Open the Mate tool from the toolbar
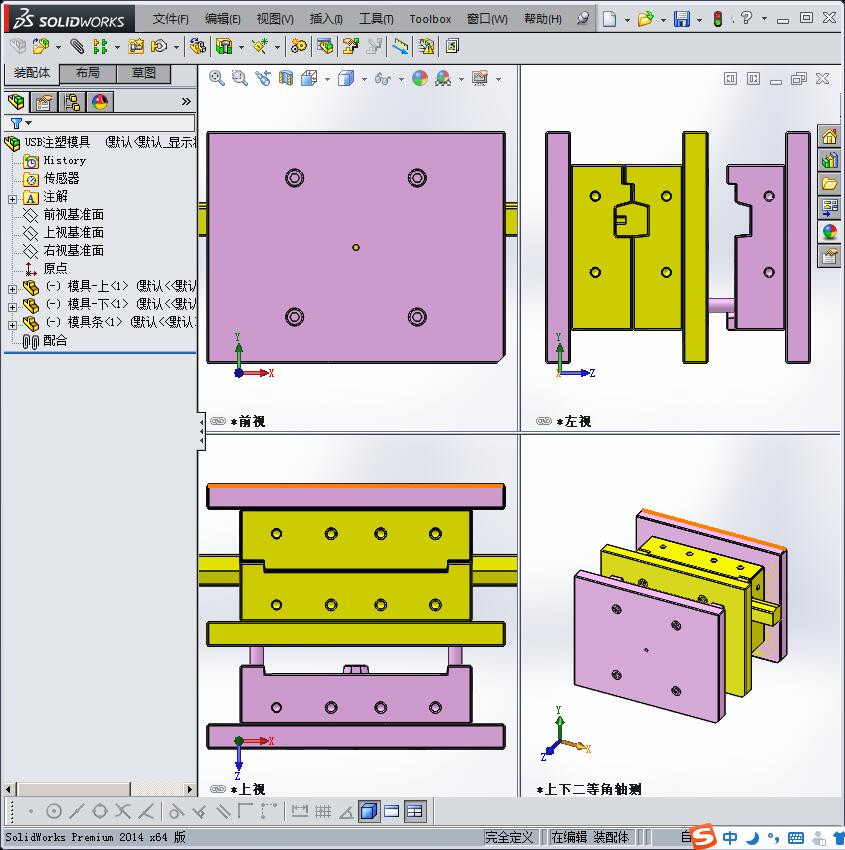The height and width of the screenshot is (850, 845). pyautogui.click(x=76, y=46)
